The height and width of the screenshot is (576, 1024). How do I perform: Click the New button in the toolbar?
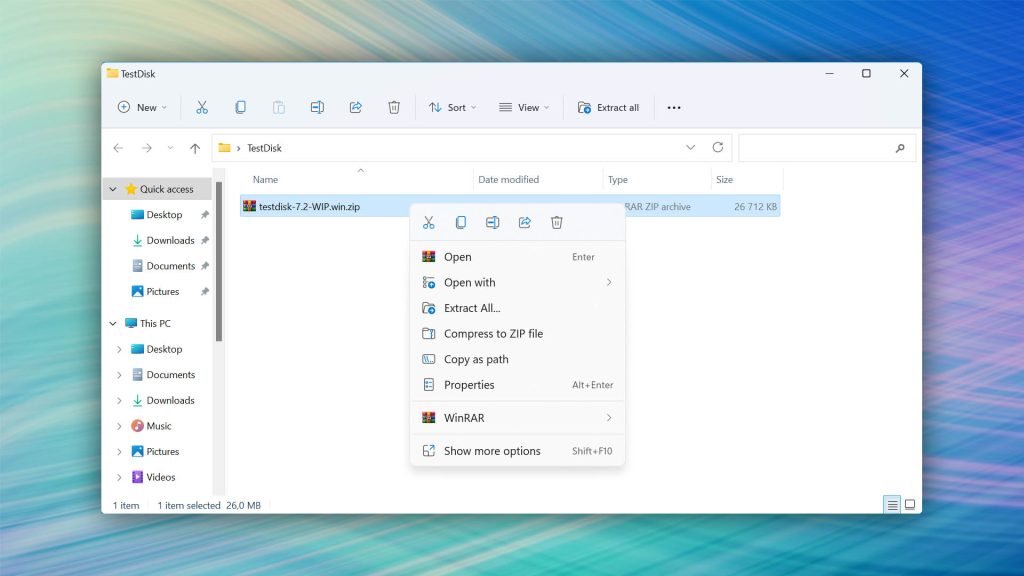coord(142,107)
